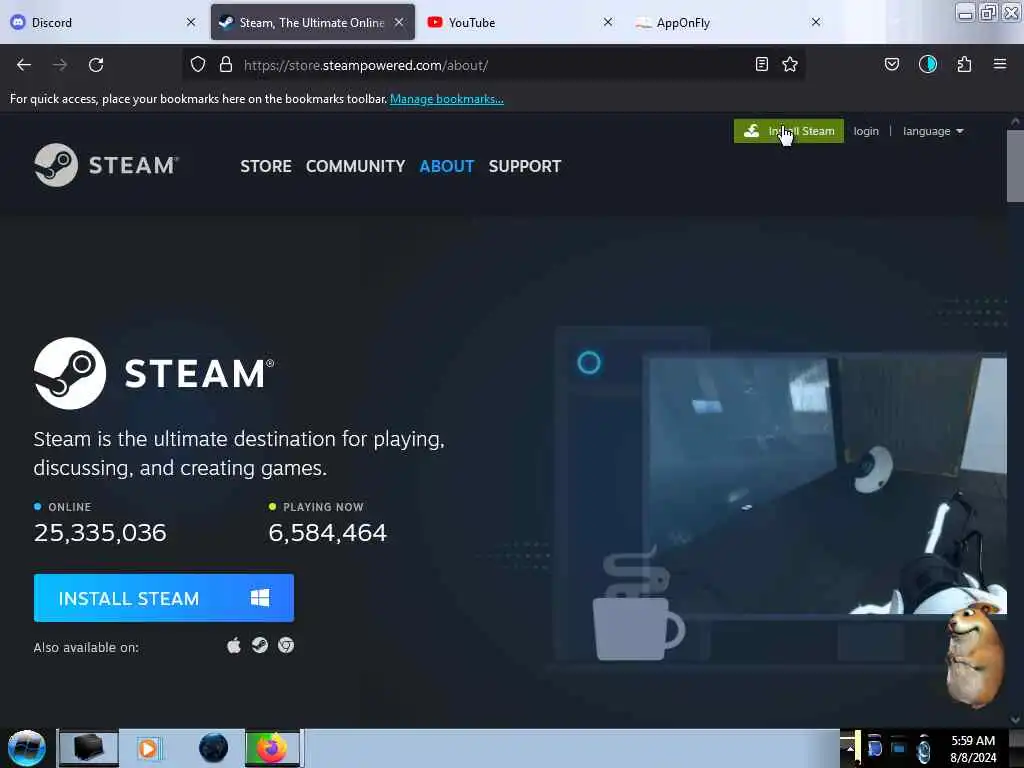The width and height of the screenshot is (1024, 768).
Task: Click the online count 25,335,036
Action: (x=100, y=533)
